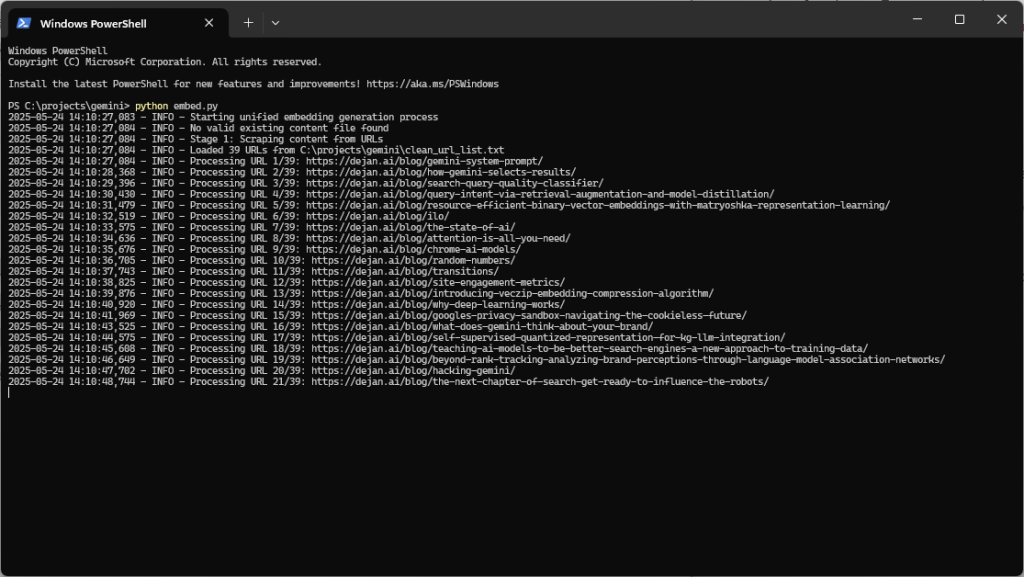Click the timestamp '2025-05-24 14:10:27,083'

[72, 117]
